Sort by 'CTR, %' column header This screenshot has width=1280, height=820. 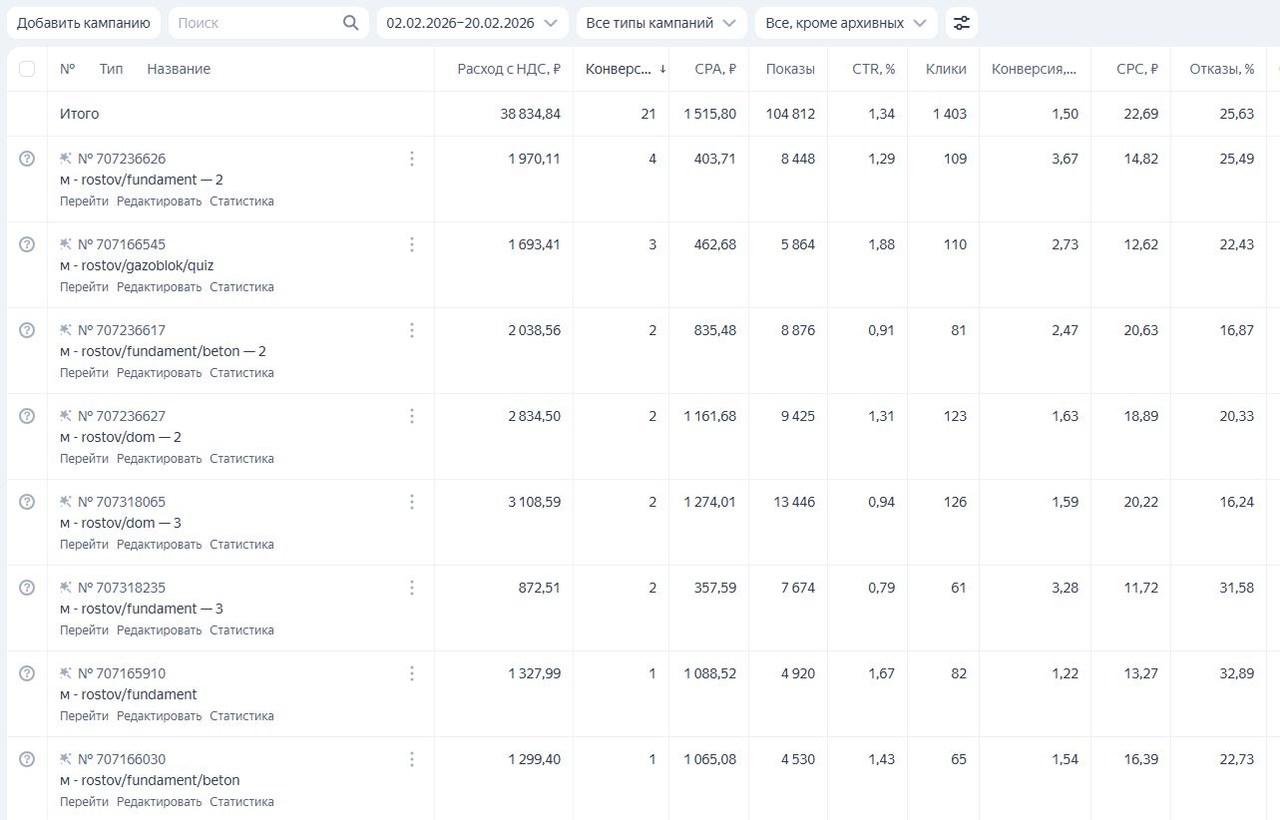click(873, 69)
